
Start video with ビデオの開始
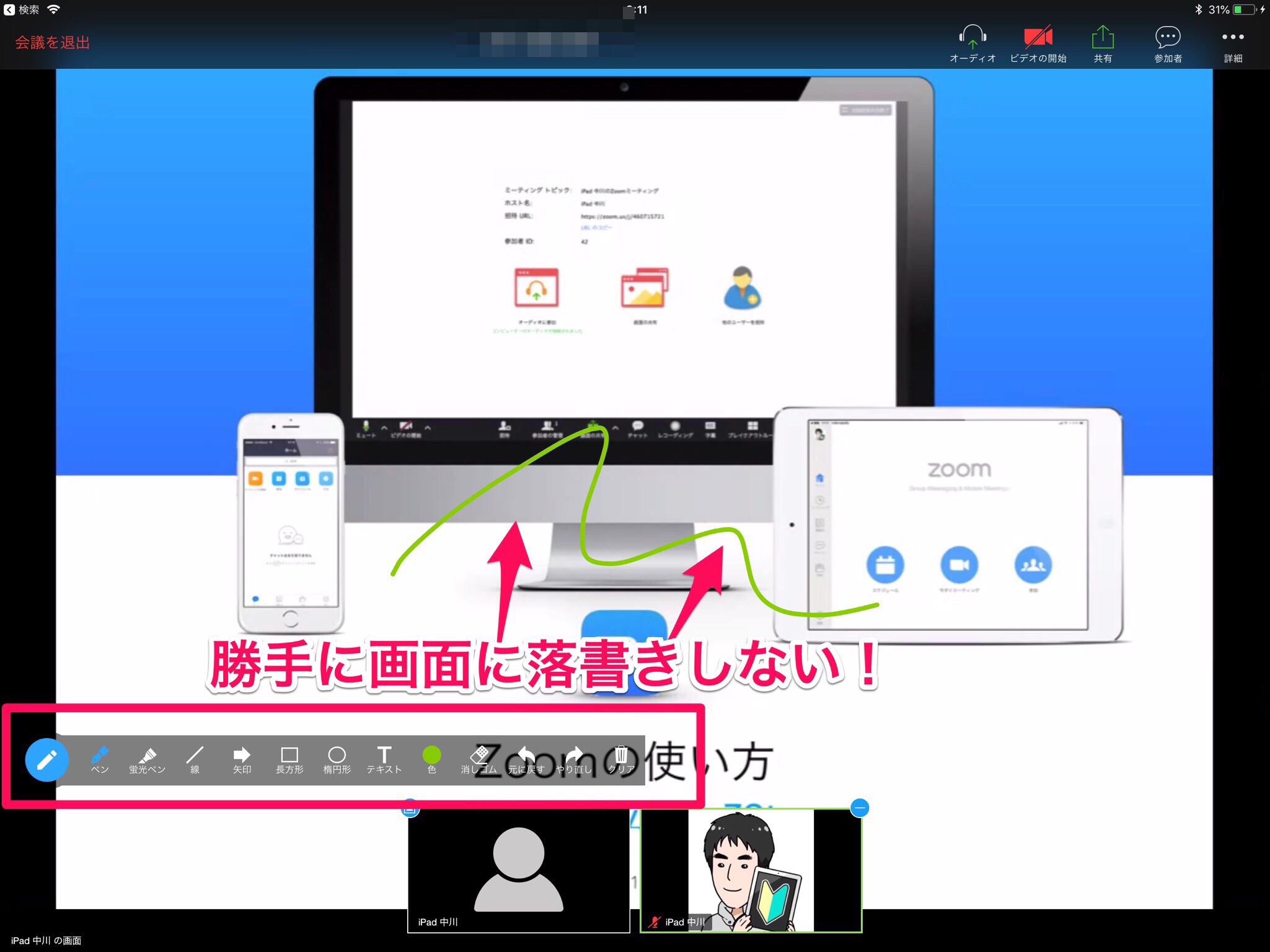coord(1038,43)
